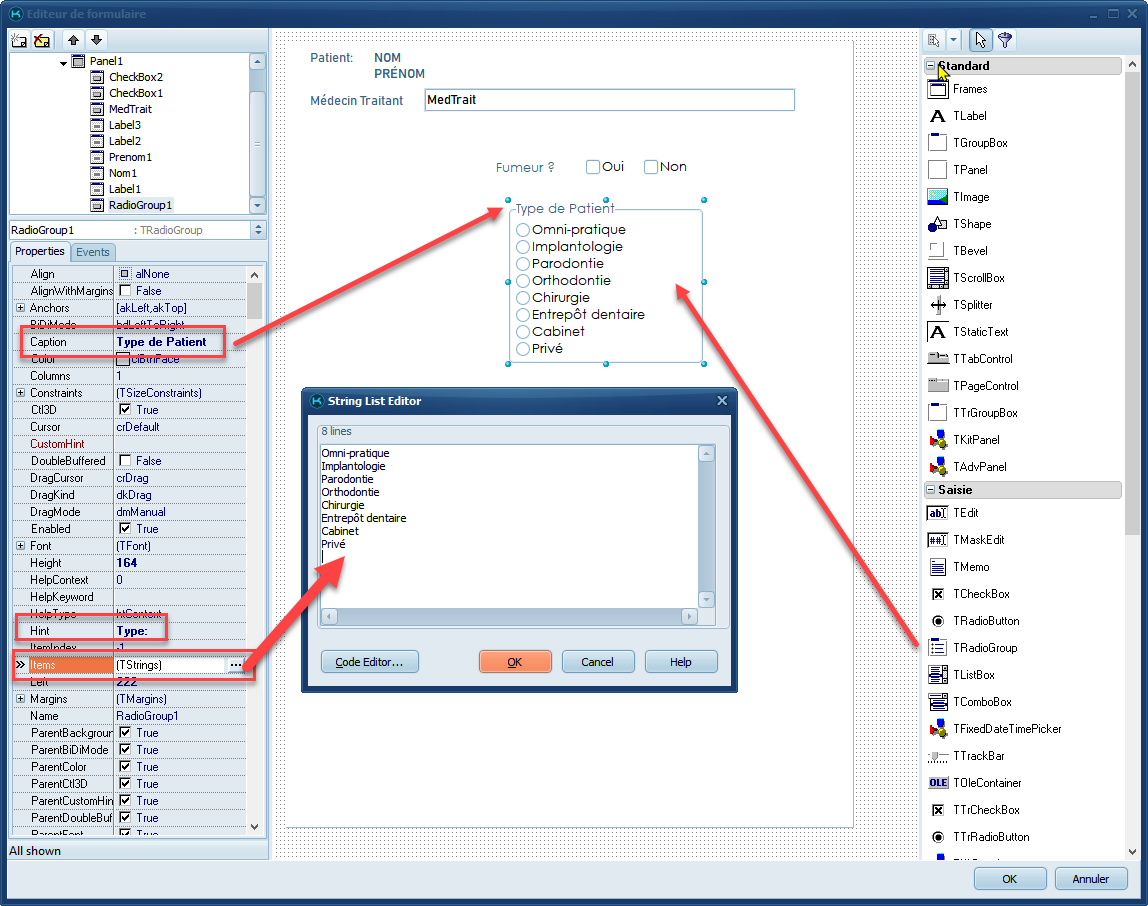
Task: Click the move up arrow icon
Action: [74, 40]
